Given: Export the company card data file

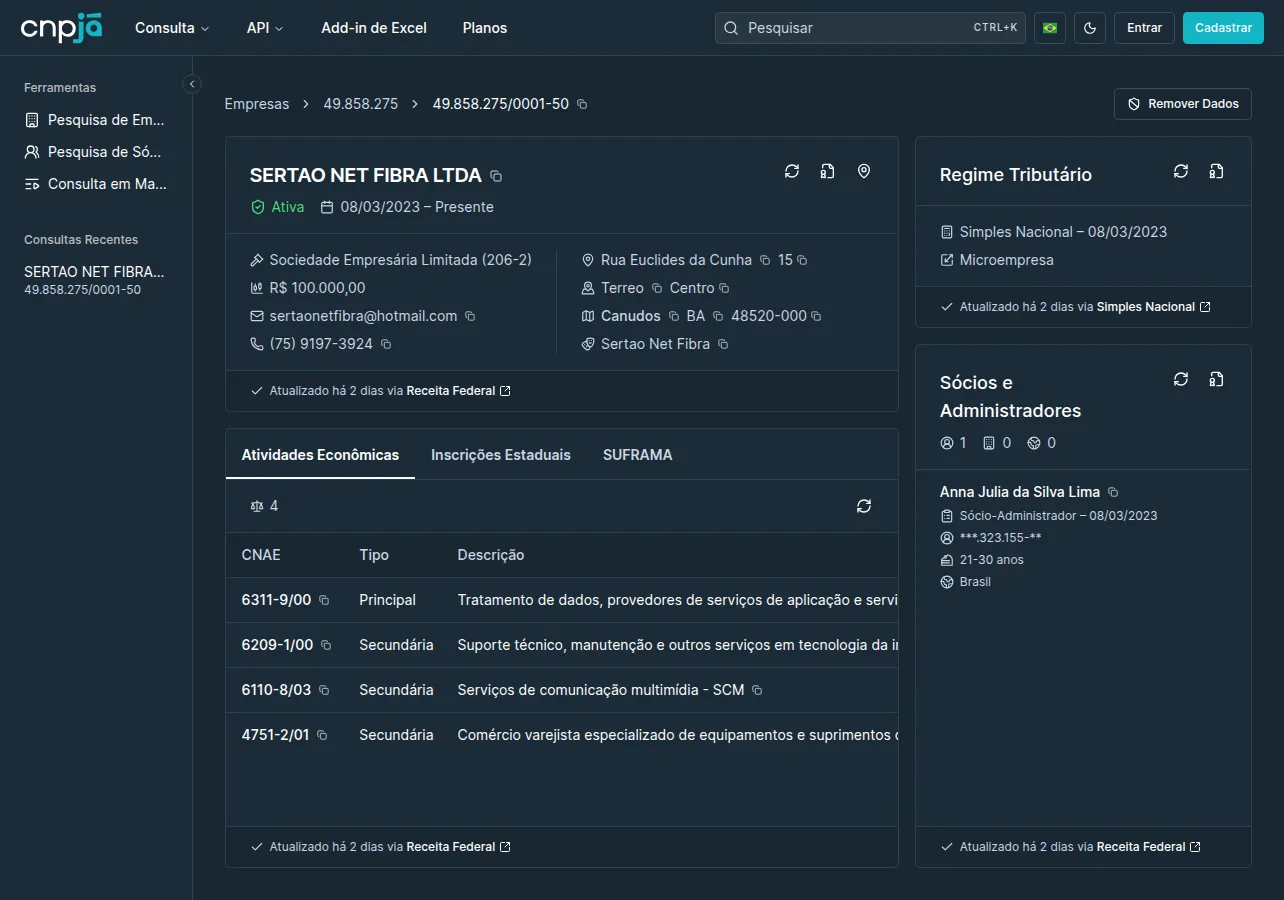Looking at the screenshot, I should pos(828,171).
